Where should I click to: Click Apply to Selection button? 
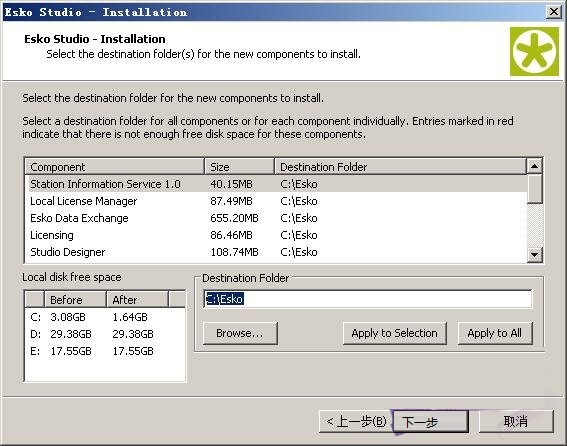(394, 333)
